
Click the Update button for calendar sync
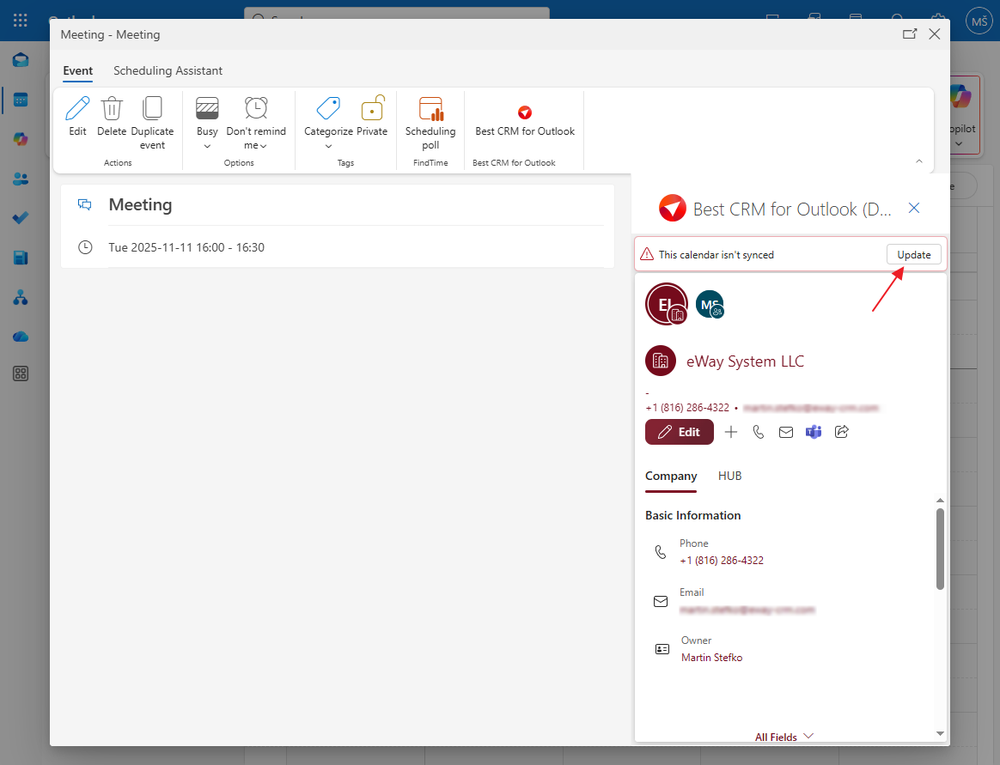pos(913,255)
